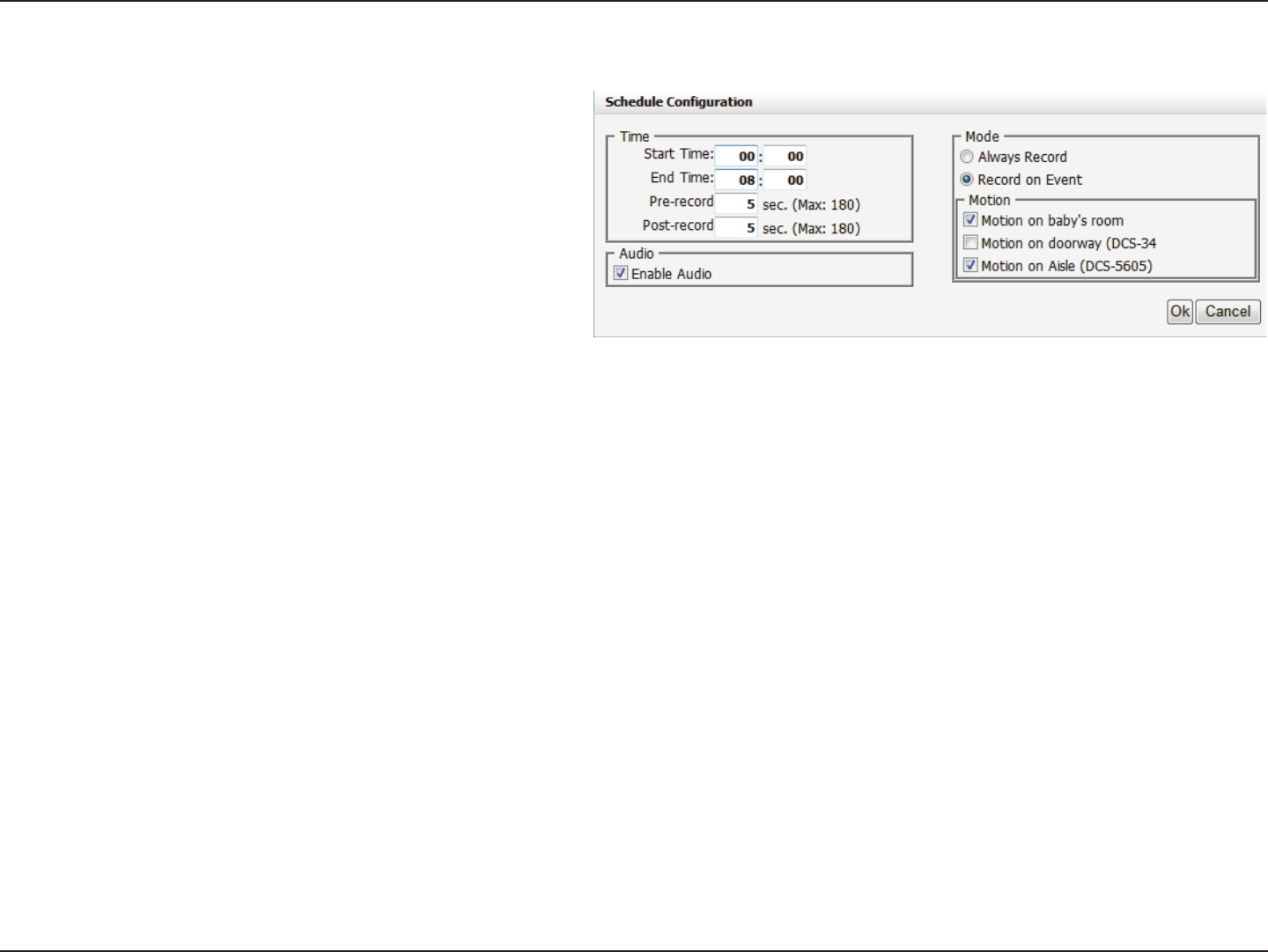
Task: Click the Ok button
Action: [1180, 312]
